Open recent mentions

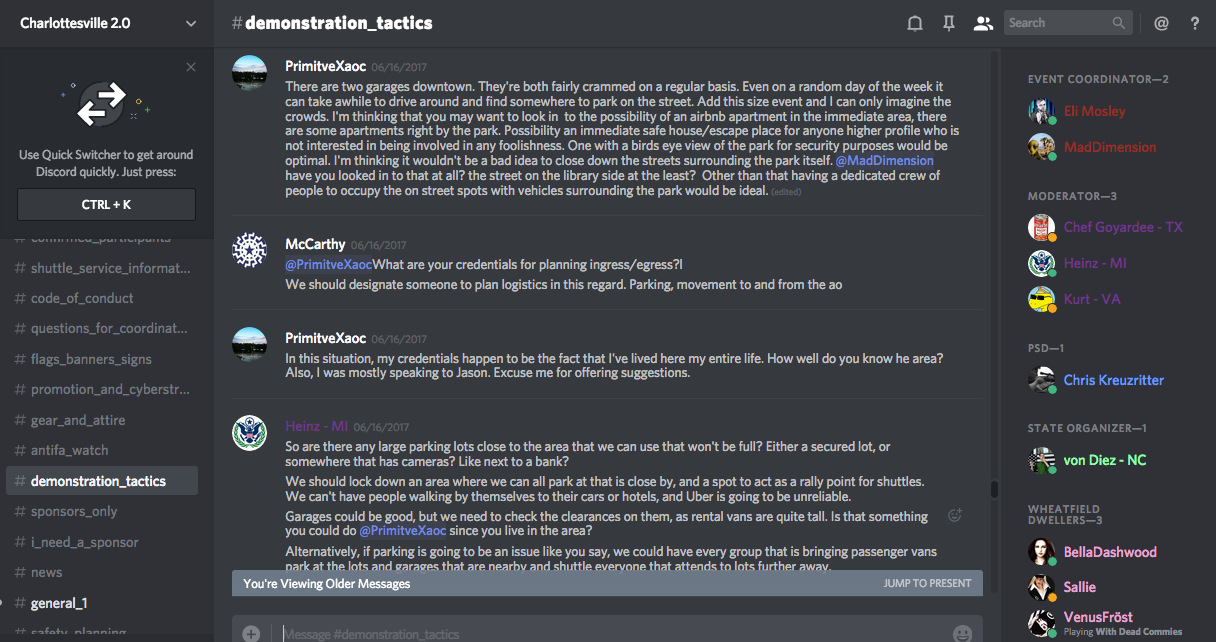point(1161,23)
